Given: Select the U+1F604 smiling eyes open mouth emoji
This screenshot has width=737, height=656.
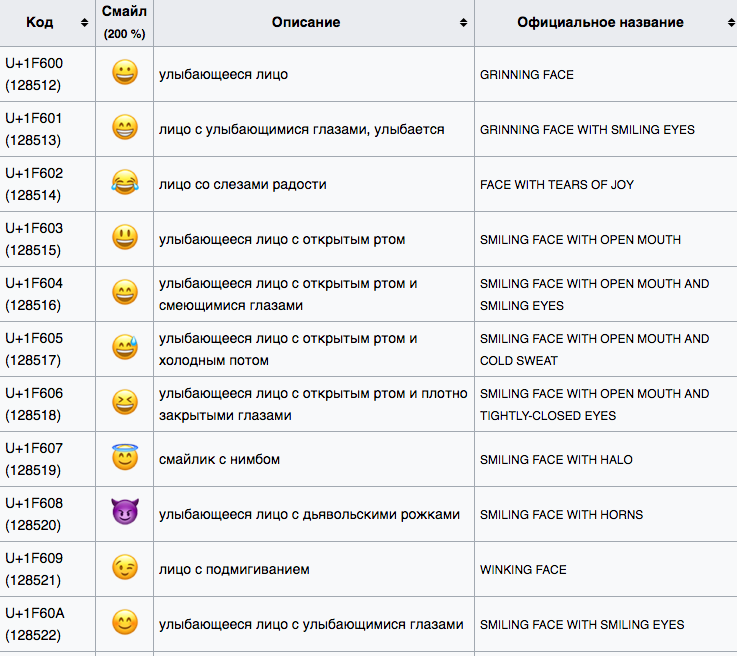Looking at the screenshot, I should (x=125, y=292).
